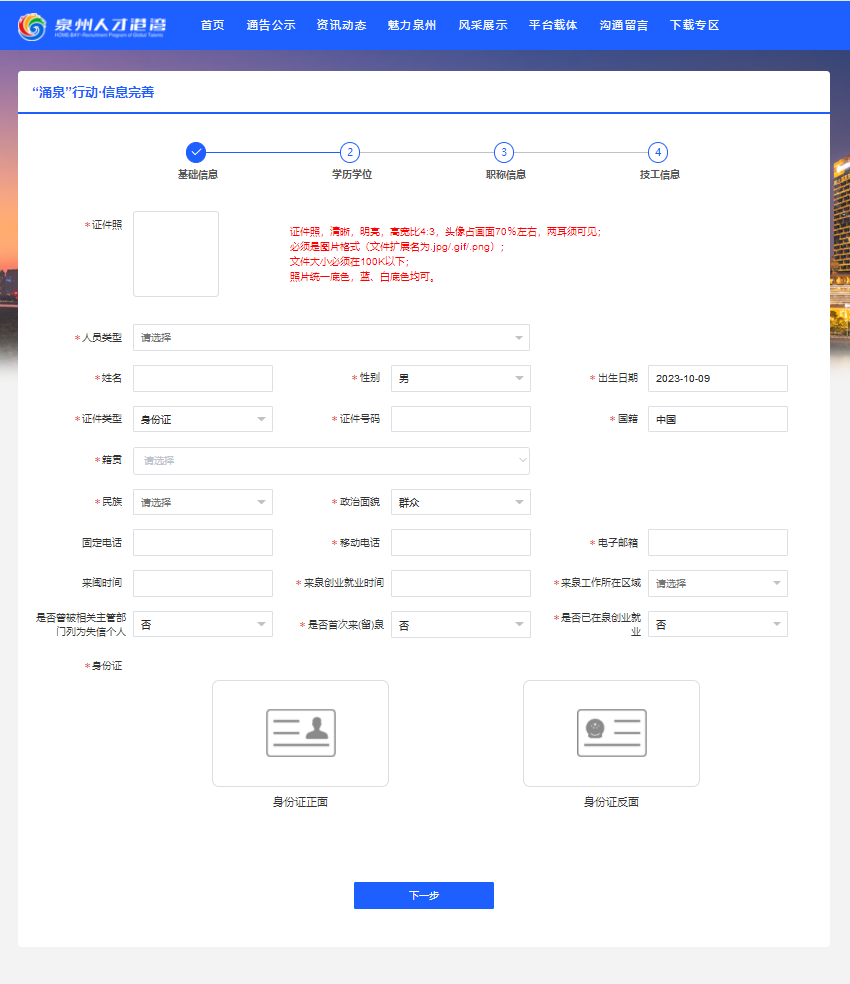Click the completed step 1 checkmark circle
This screenshot has height=984, width=850.
pyautogui.click(x=196, y=152)
